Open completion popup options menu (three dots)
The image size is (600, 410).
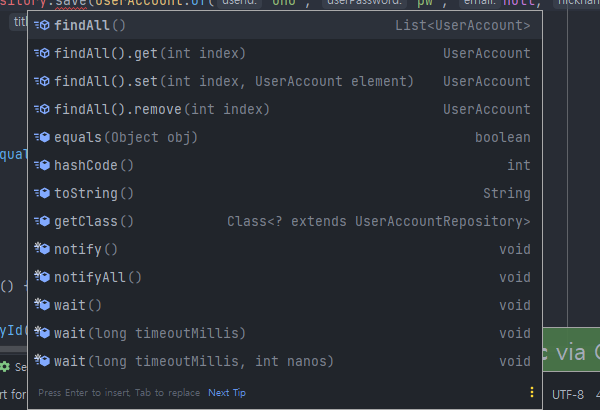click(x=532, y=392)
